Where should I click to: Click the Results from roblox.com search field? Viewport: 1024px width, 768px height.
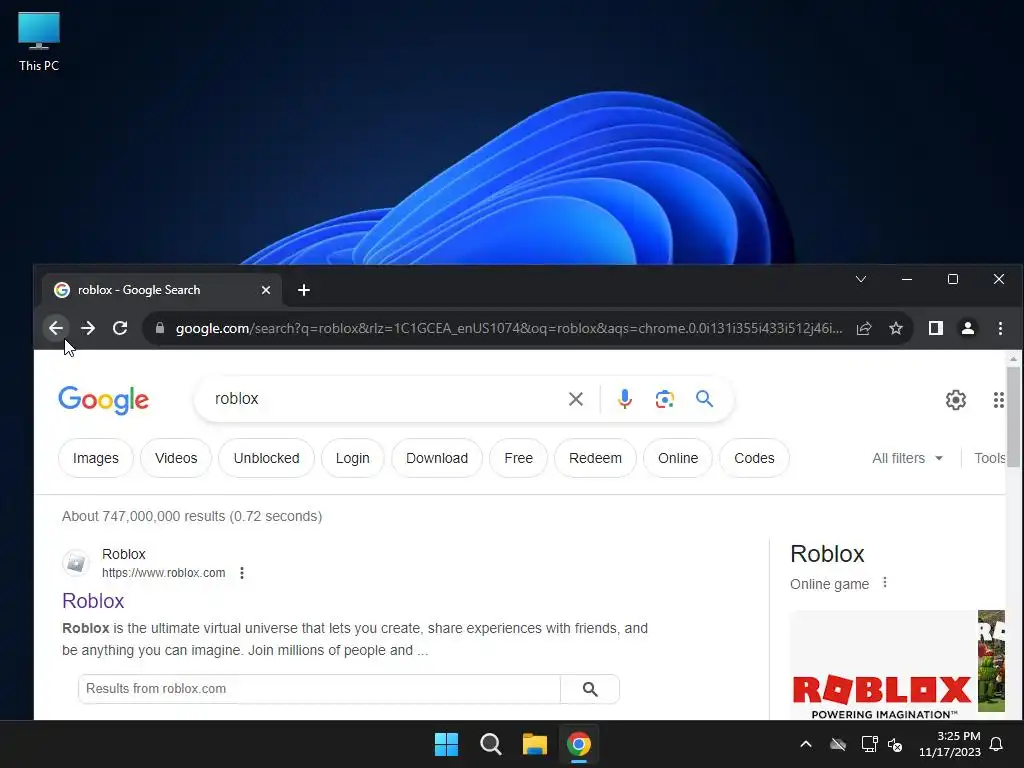319,689
